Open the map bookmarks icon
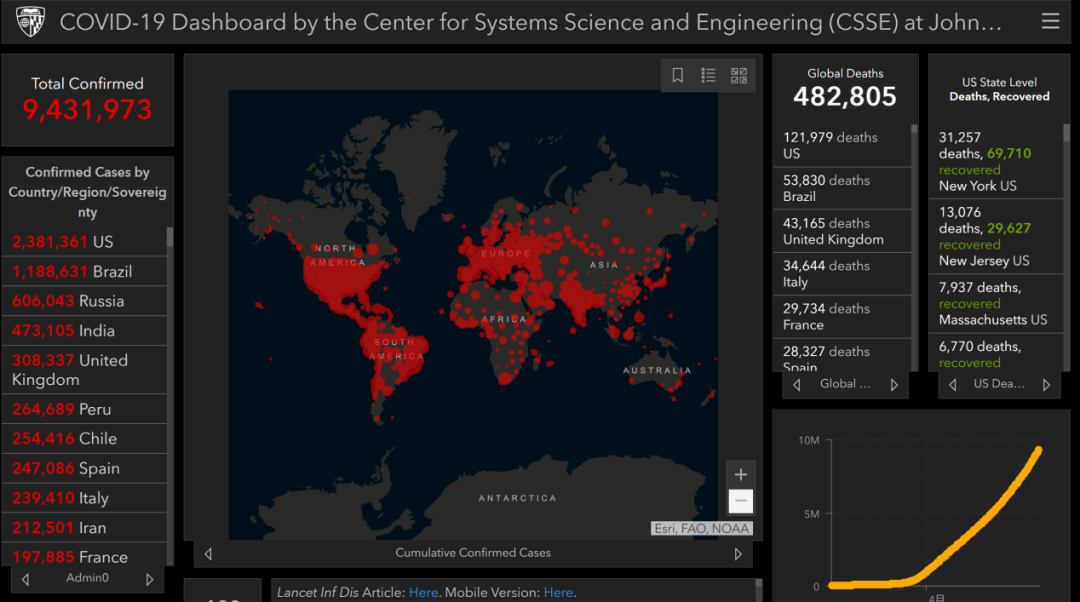Screen dimensions: 1080x602 point(678,75)
